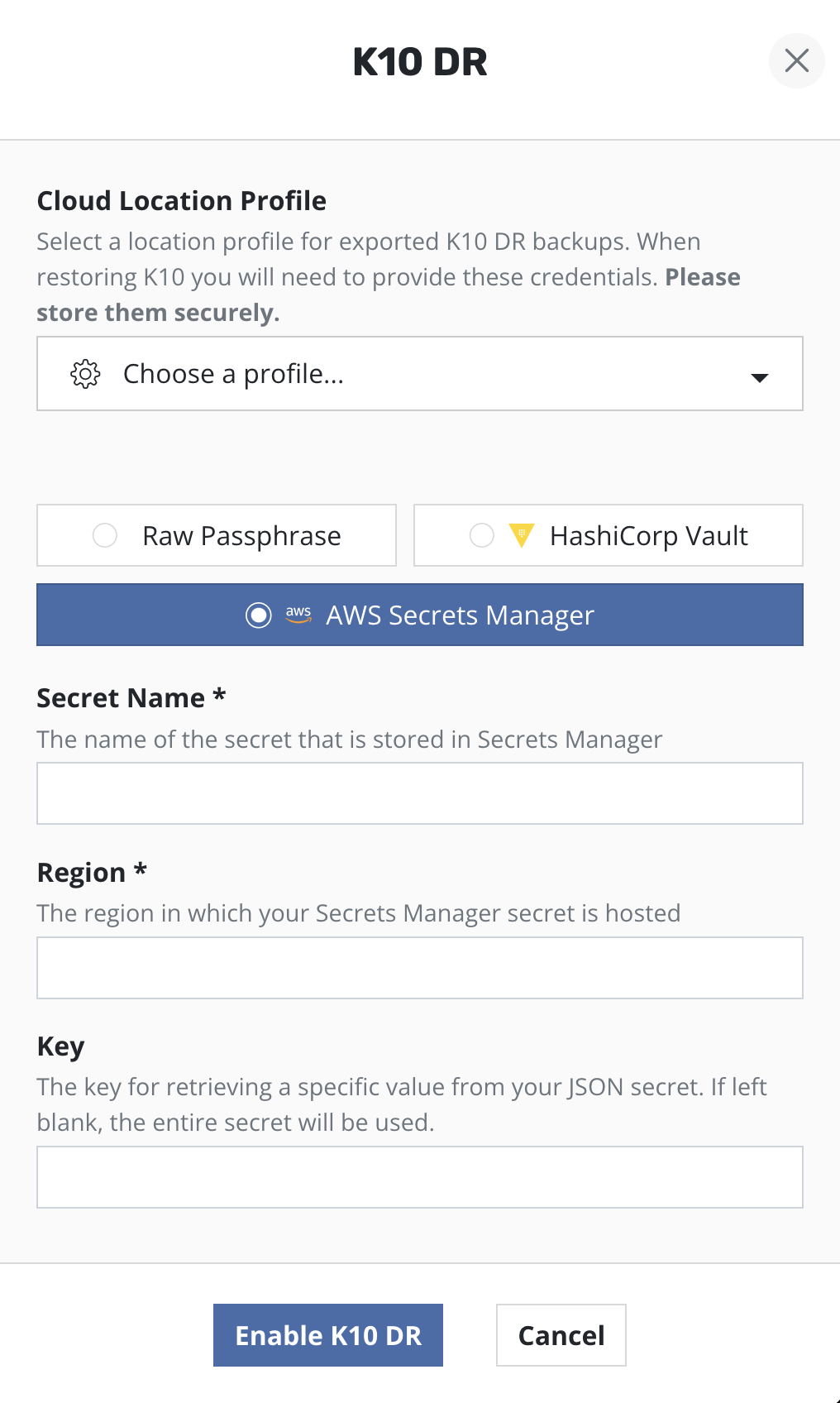Screen dimensions: 840x1403
Task: Click the Cancel button
Action: [x=561, y=1335]
